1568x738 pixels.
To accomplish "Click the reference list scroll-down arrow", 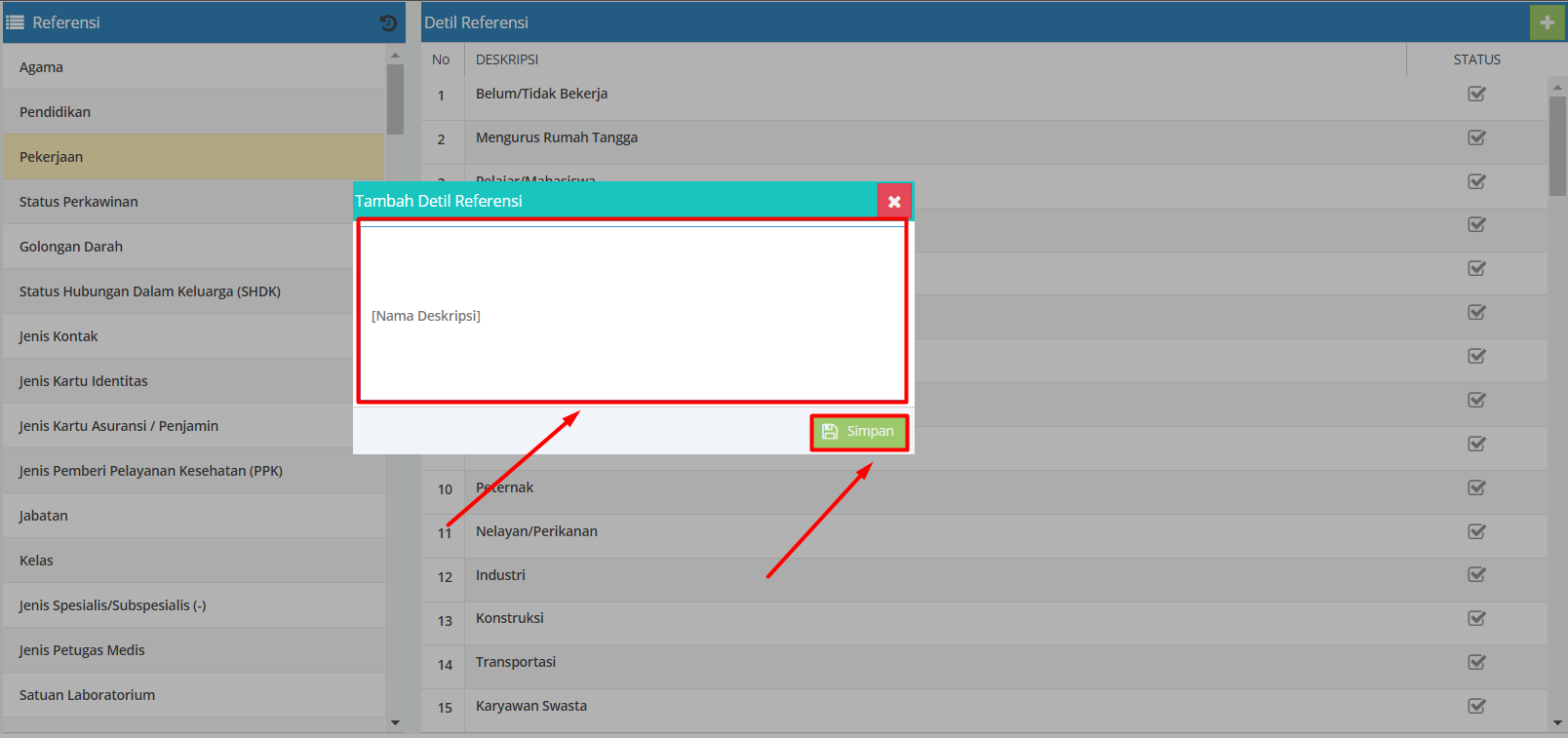I will [395, 722].
